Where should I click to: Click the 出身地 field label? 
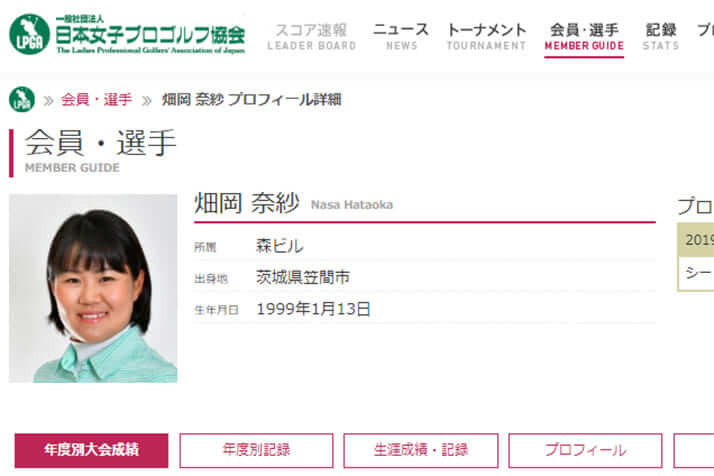tap(211, 278)
